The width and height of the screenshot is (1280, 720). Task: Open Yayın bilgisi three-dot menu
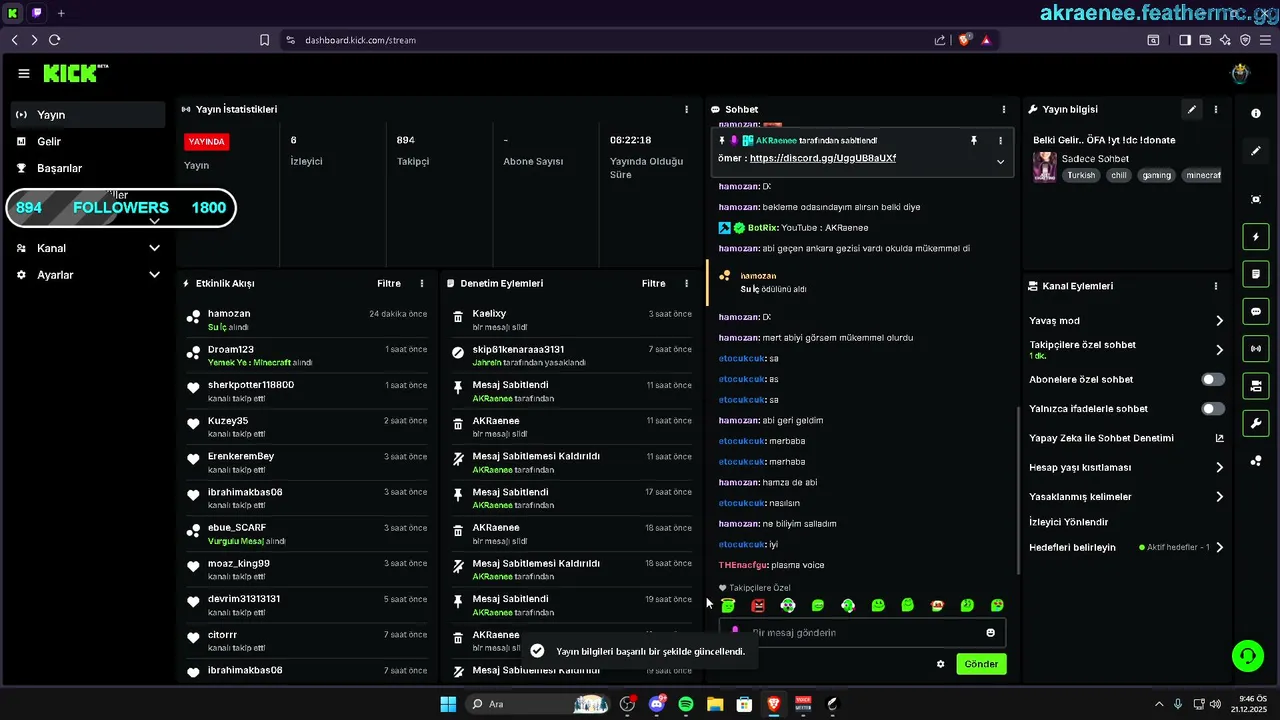click(x=1216, y=109)
